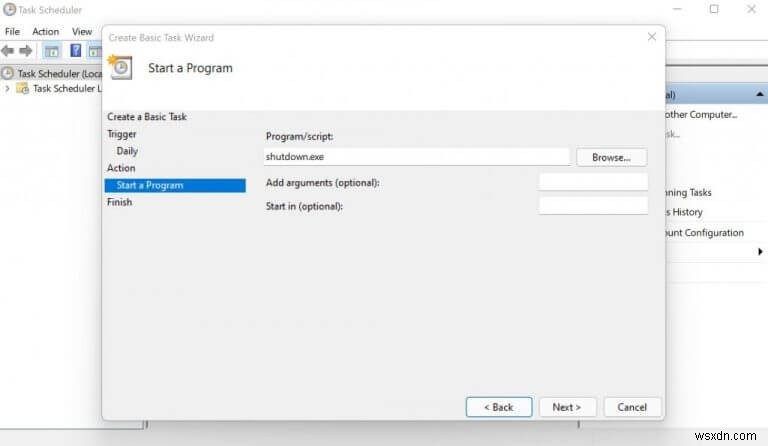The width and height of the screenshot is (768, 446).
Task: Click the blue Help toolbar icon
Action: coord(75,50)
